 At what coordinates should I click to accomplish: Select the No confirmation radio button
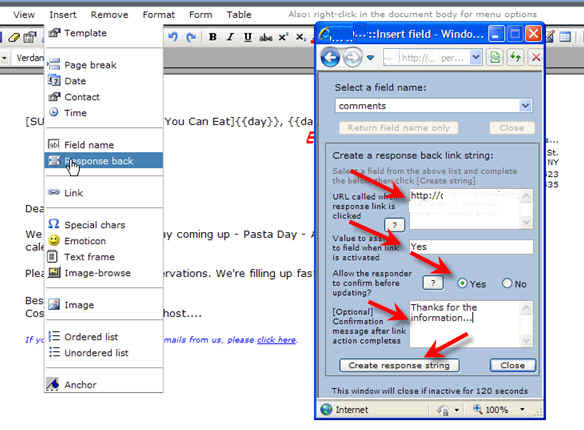point(507,283)
